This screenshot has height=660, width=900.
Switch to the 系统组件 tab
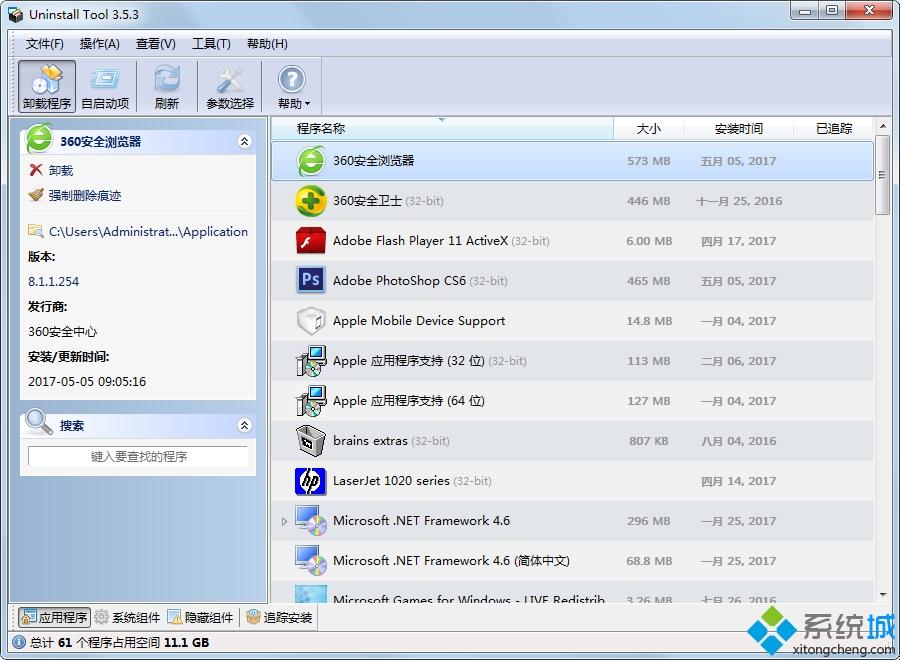127,618
